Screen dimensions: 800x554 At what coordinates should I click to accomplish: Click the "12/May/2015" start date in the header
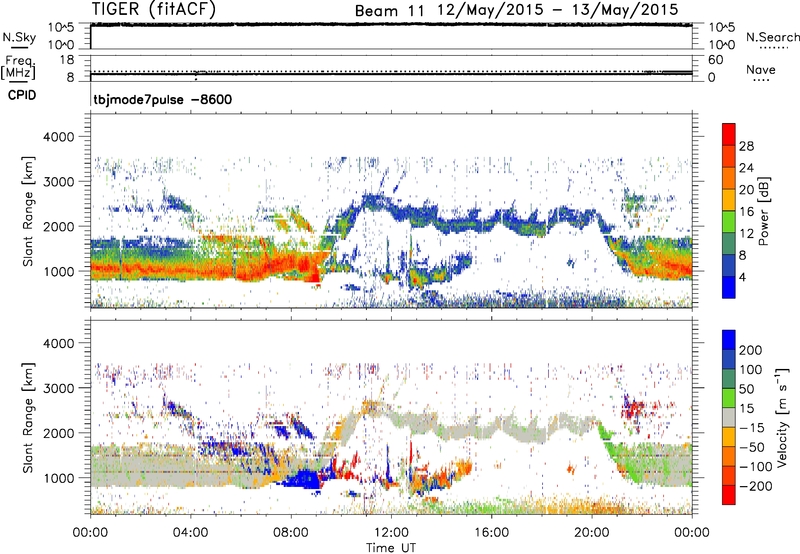490,10
